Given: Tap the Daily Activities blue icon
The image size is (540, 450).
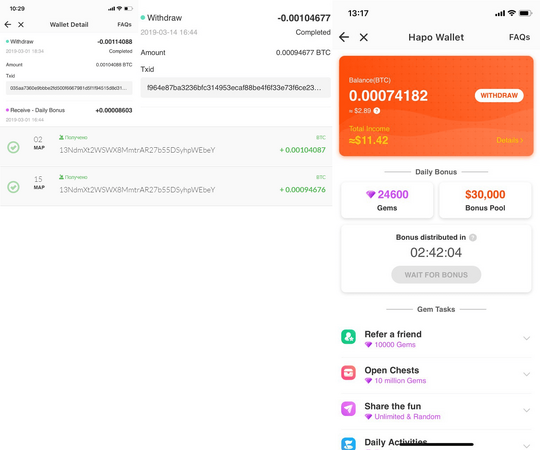Looking at the screenshot, I should tap(348, 443).
